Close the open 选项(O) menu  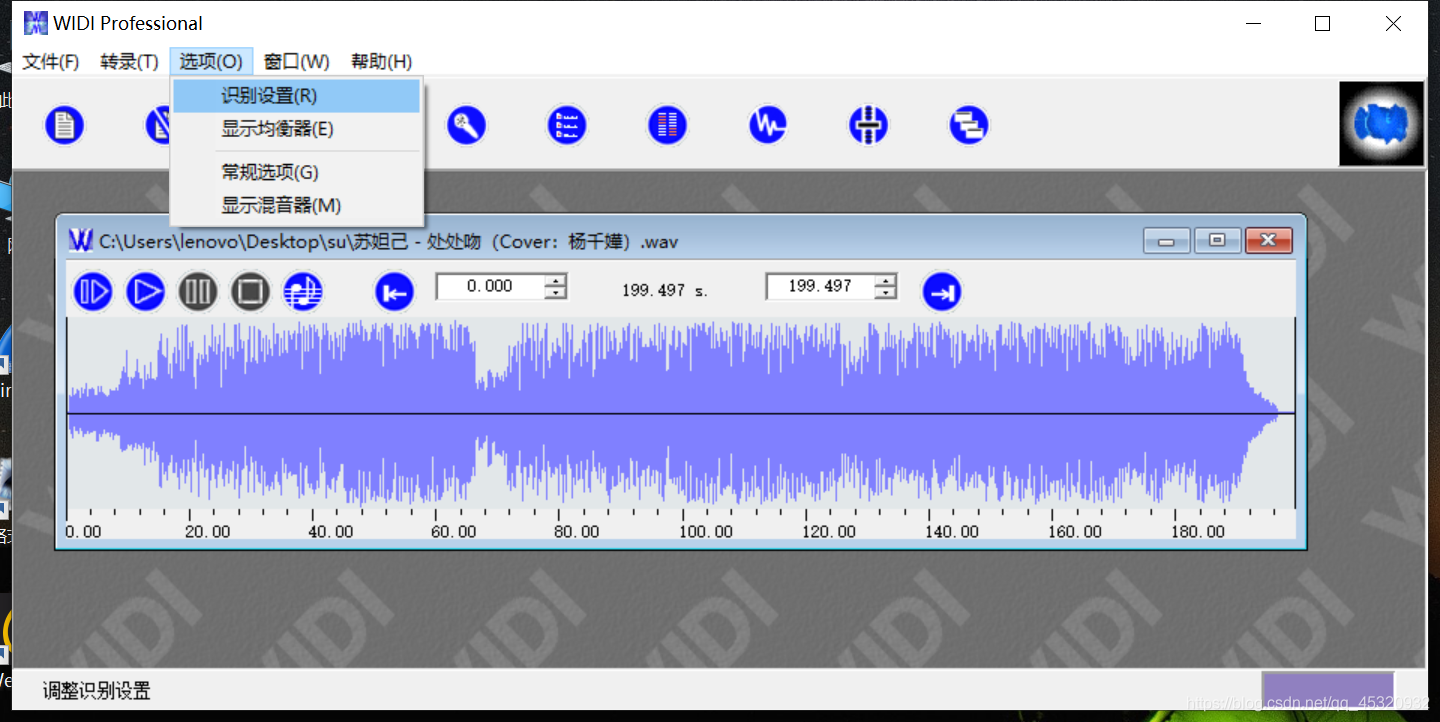tap(211, 62)
